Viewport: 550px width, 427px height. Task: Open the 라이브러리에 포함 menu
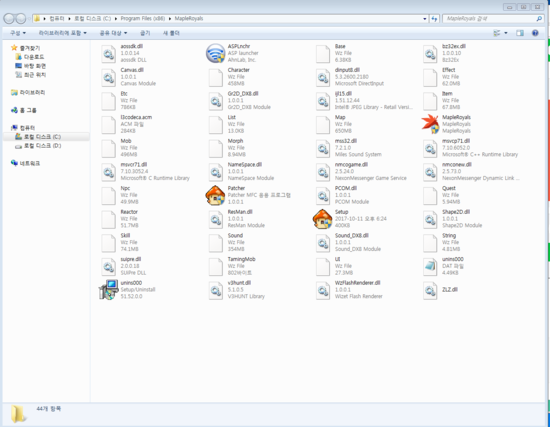pos(62,33)
